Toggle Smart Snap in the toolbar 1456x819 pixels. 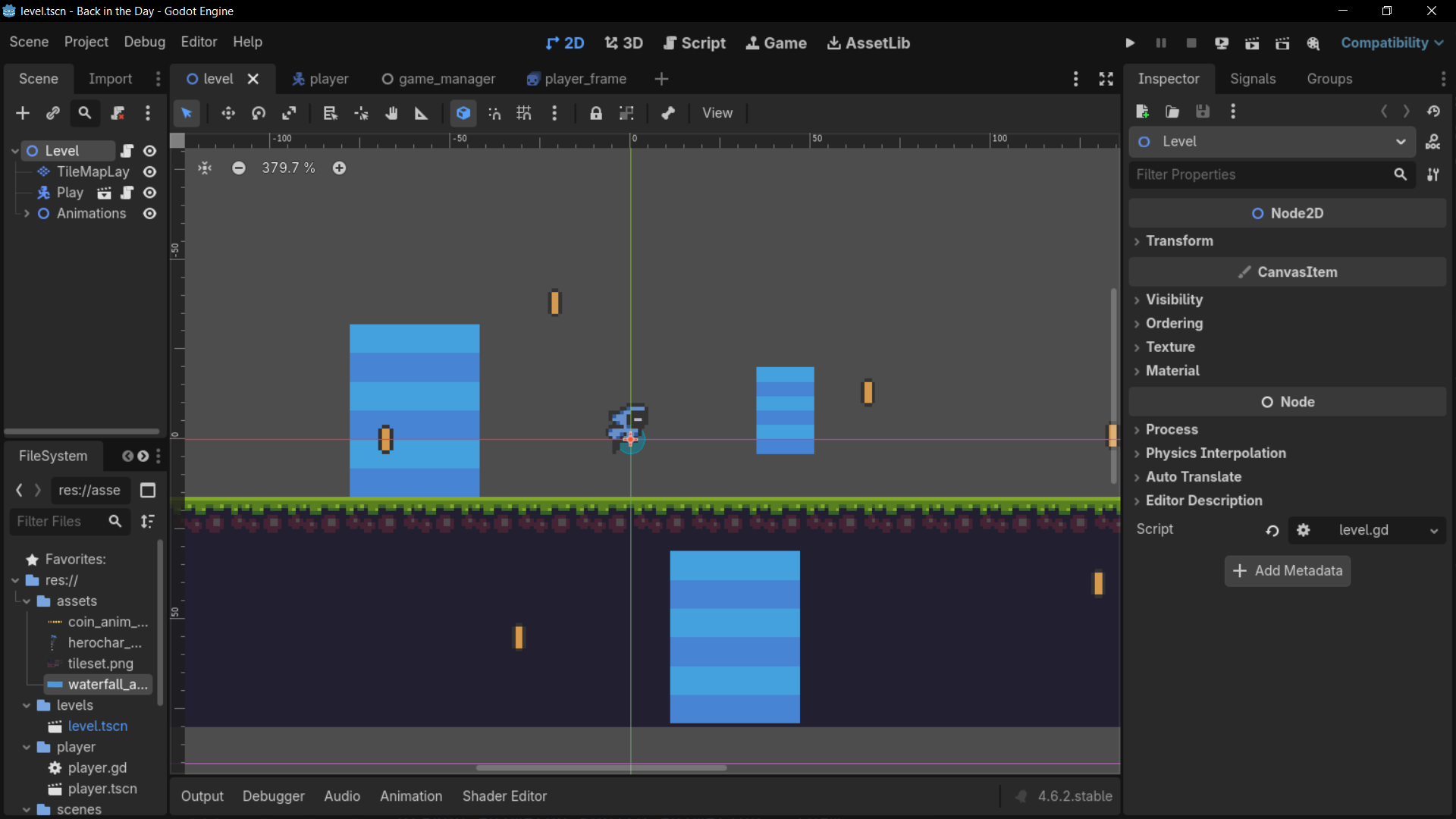[494, 113]
